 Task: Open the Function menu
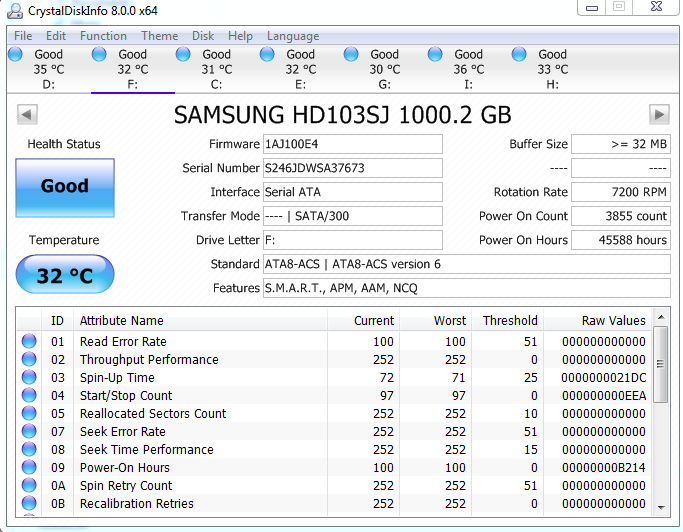click(103, 35)
